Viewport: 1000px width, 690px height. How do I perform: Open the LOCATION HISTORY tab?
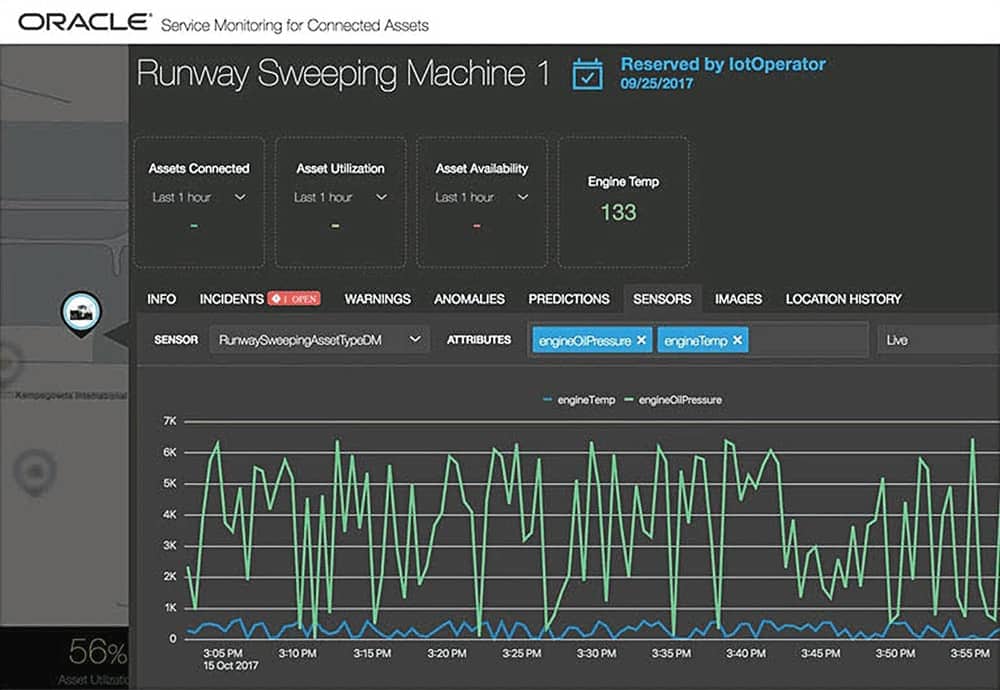[x=844, y=299]
